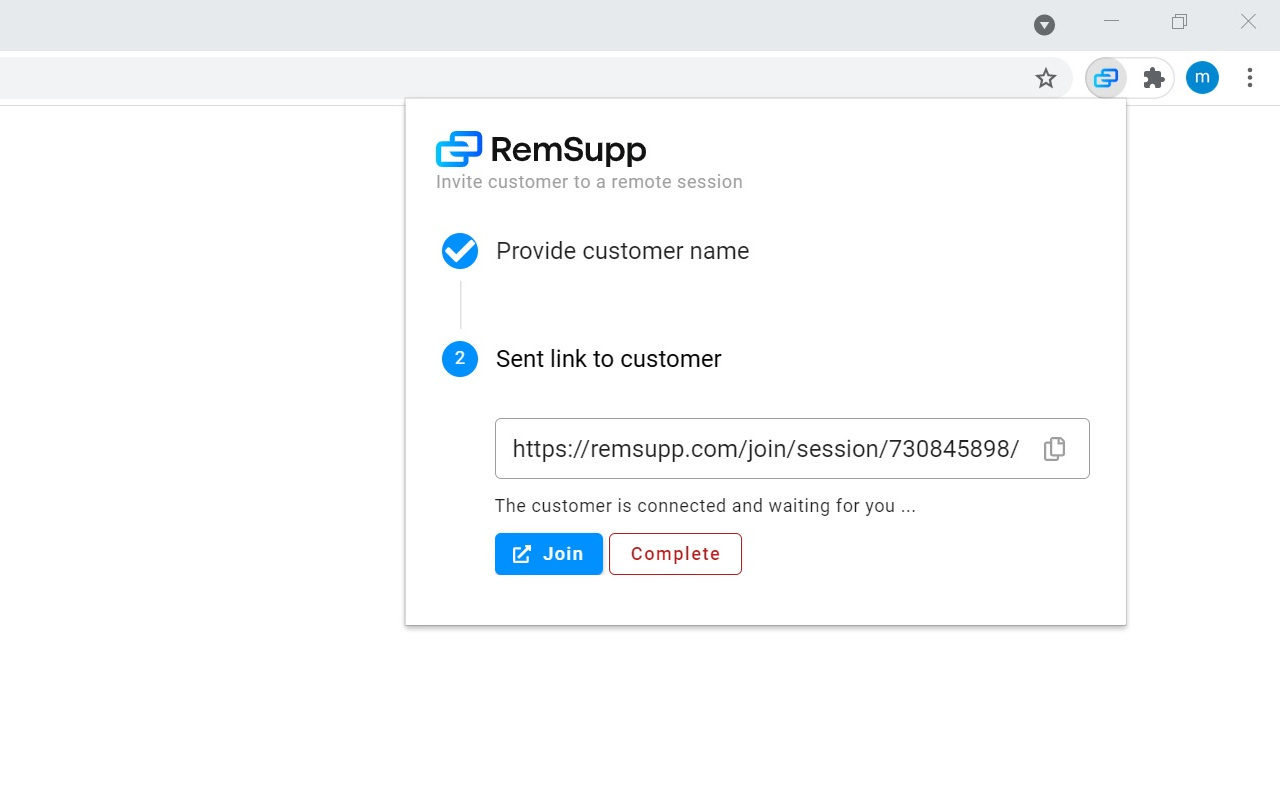1280x800 pixels.
Task: Click the RemSupp extension icon in toolbar
Action: pos(1105,78)
